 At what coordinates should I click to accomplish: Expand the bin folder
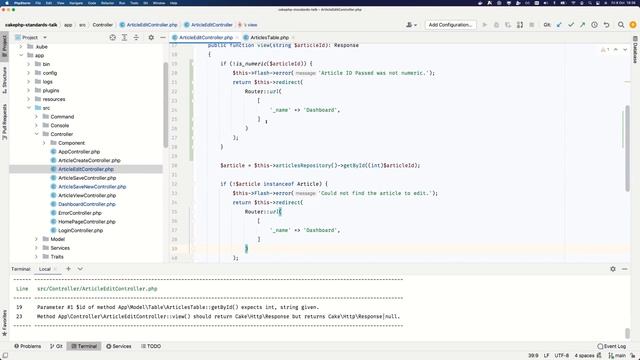point(29,64)
